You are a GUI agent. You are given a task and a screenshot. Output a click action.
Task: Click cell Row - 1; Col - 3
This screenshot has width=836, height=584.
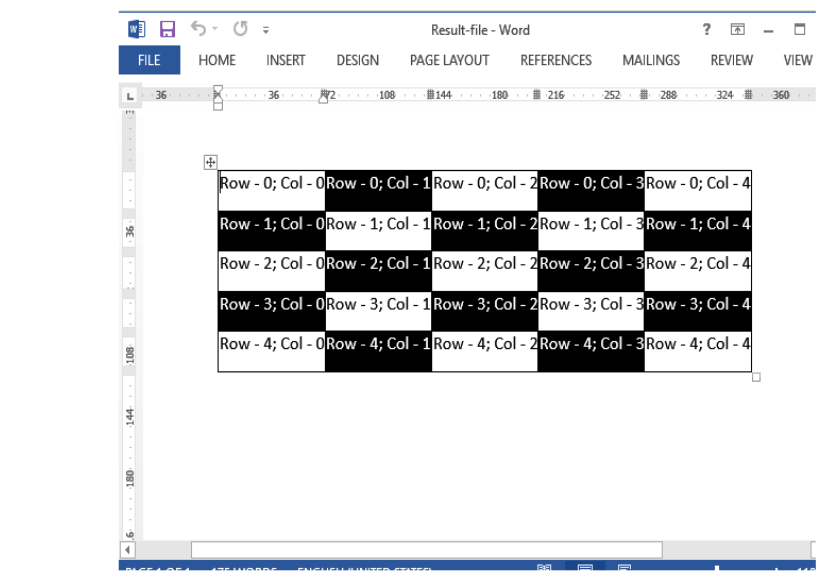(x=591, y=230)
